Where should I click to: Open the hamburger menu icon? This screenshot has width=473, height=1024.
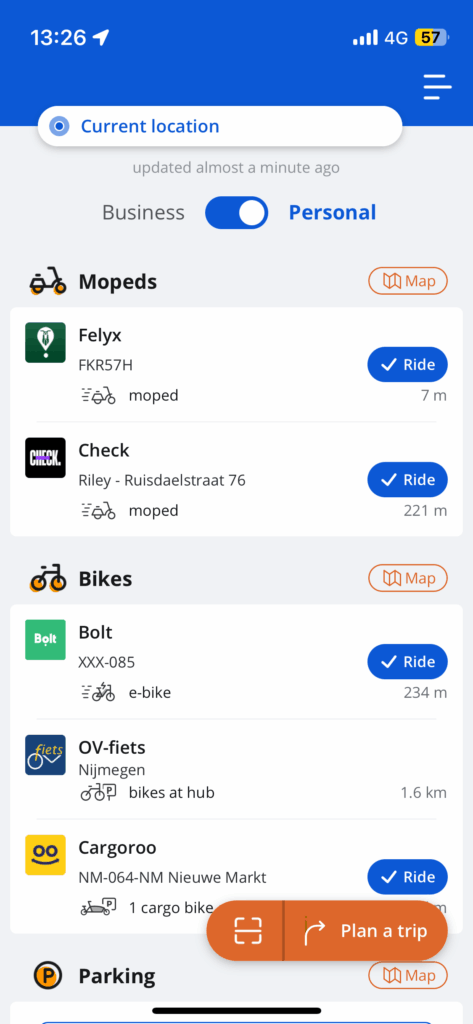click(x=437, y=87)
